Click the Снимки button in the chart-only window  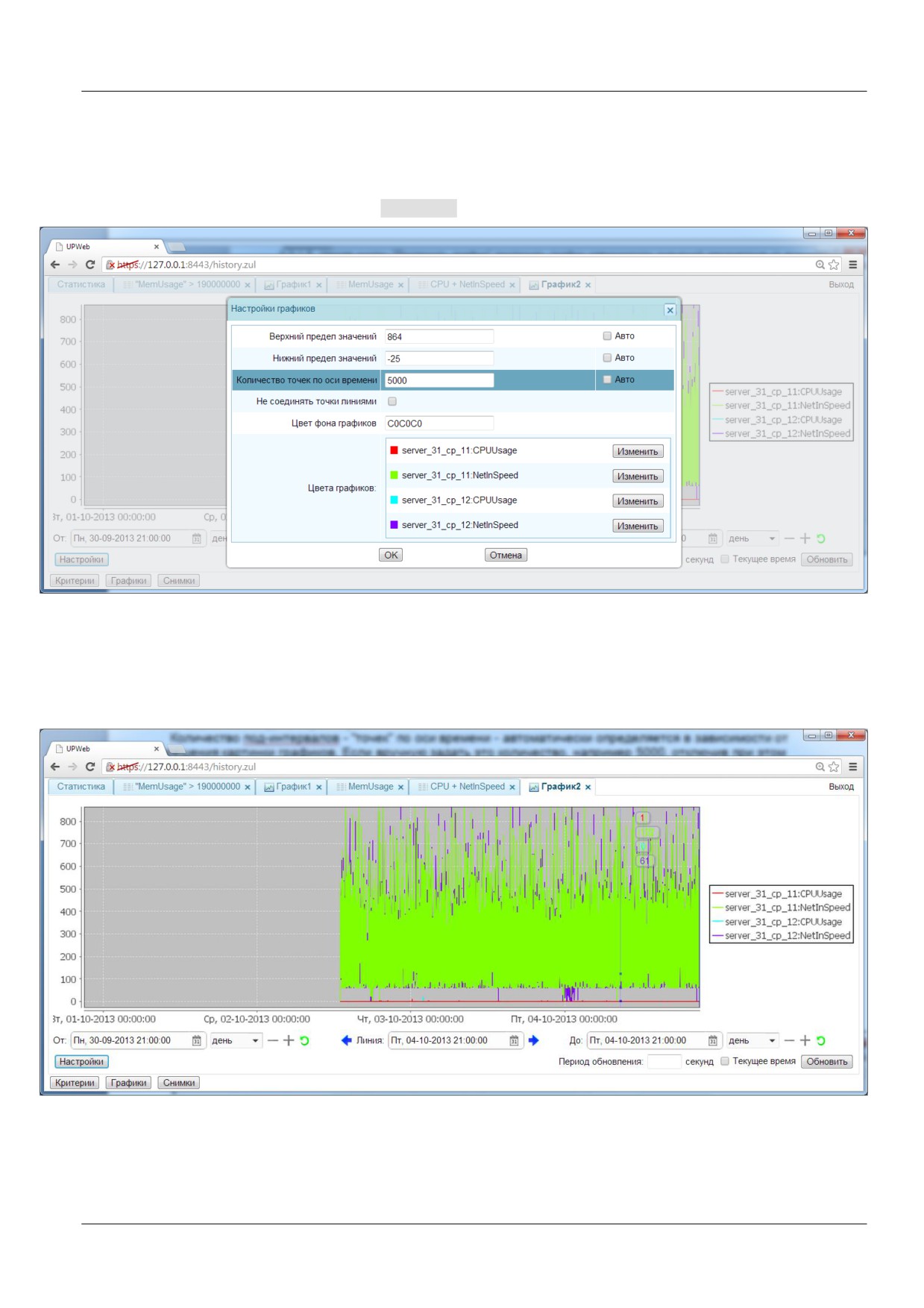[179, 1083]
